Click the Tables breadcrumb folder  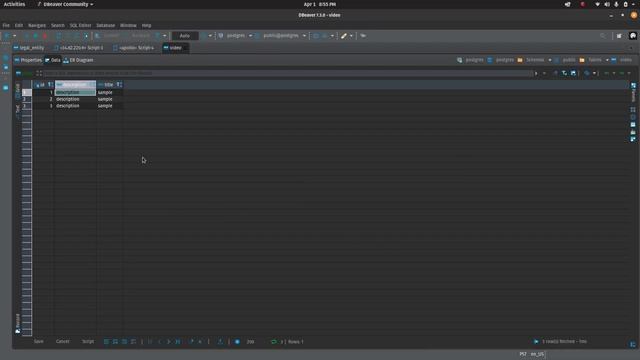click(591, 60)
